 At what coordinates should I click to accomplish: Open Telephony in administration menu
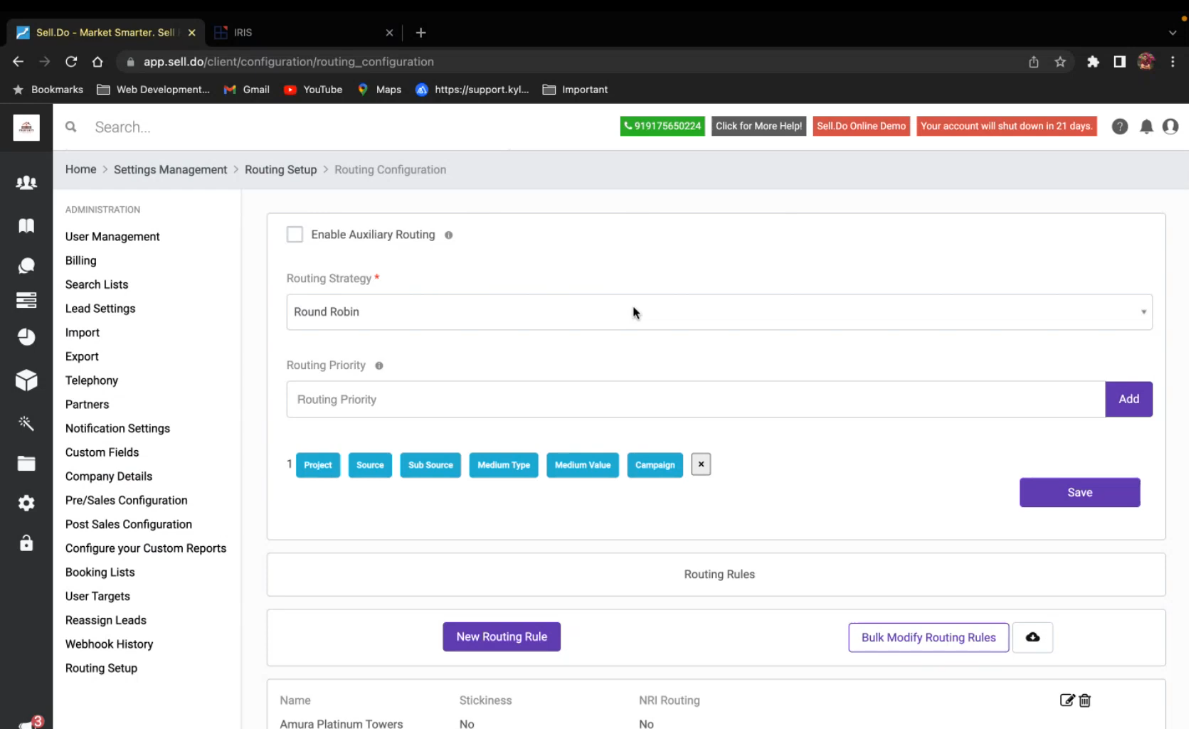point(92,380)
